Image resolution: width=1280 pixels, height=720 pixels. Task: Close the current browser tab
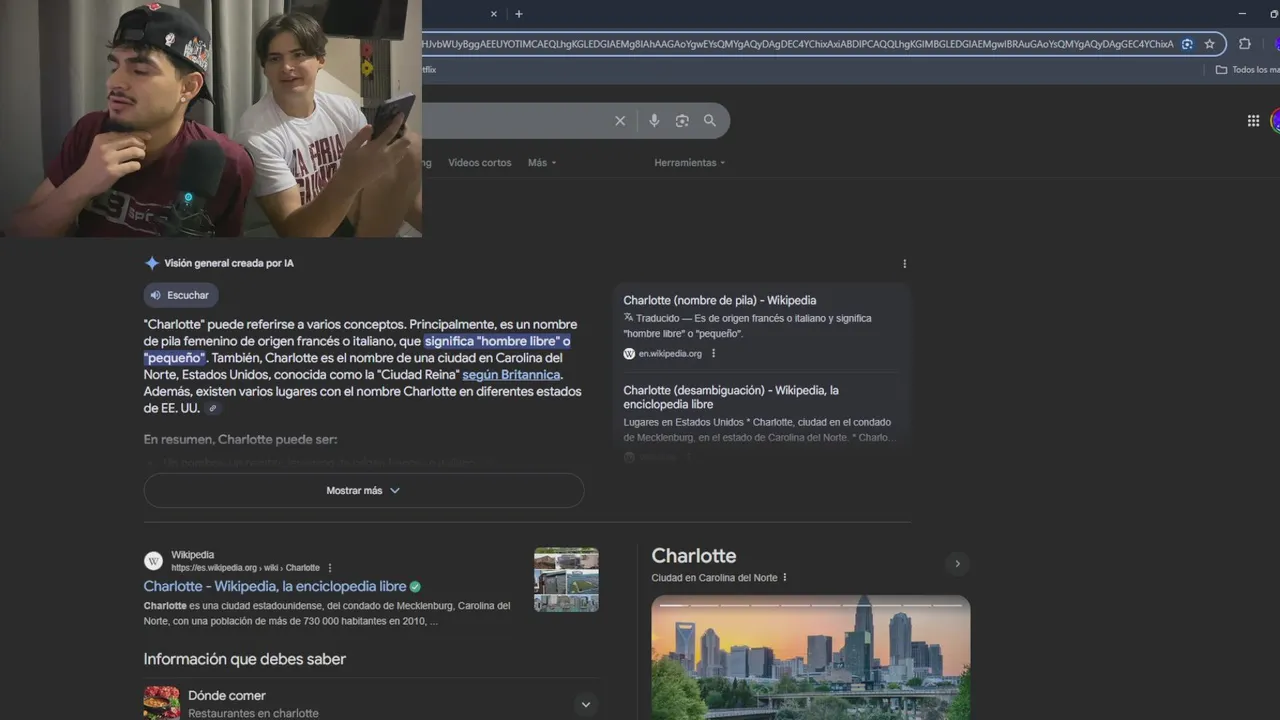coord(494,14)
